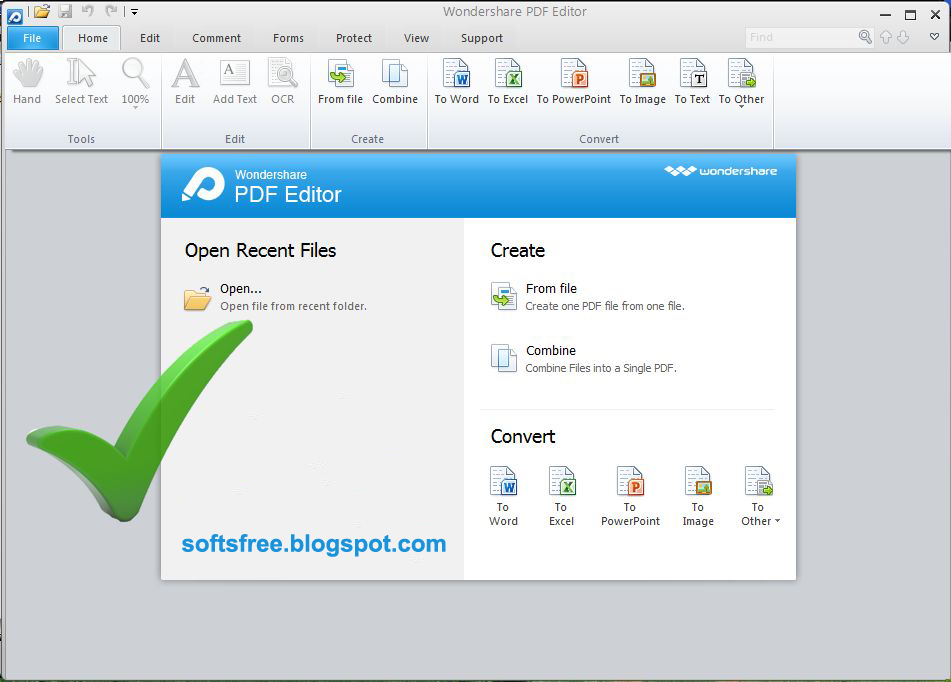Screen dimensions: 951x682
Task: Jump to previous search result arrow
Action: 886,38
